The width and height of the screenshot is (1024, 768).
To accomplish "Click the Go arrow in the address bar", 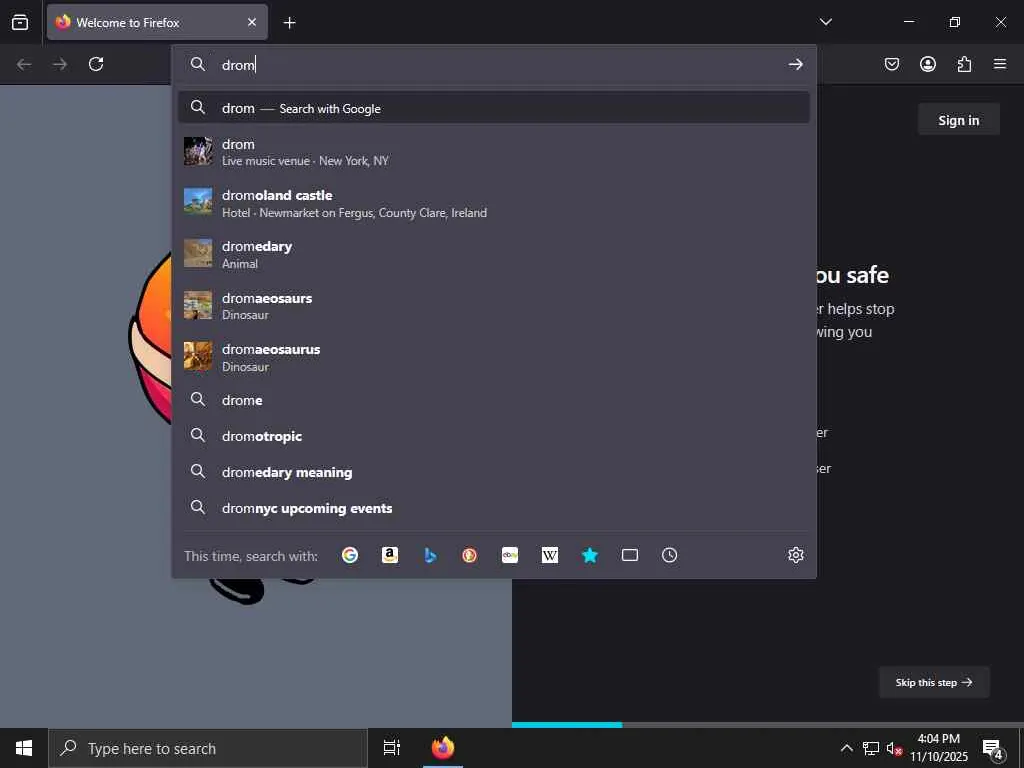I will pos(795,64).
